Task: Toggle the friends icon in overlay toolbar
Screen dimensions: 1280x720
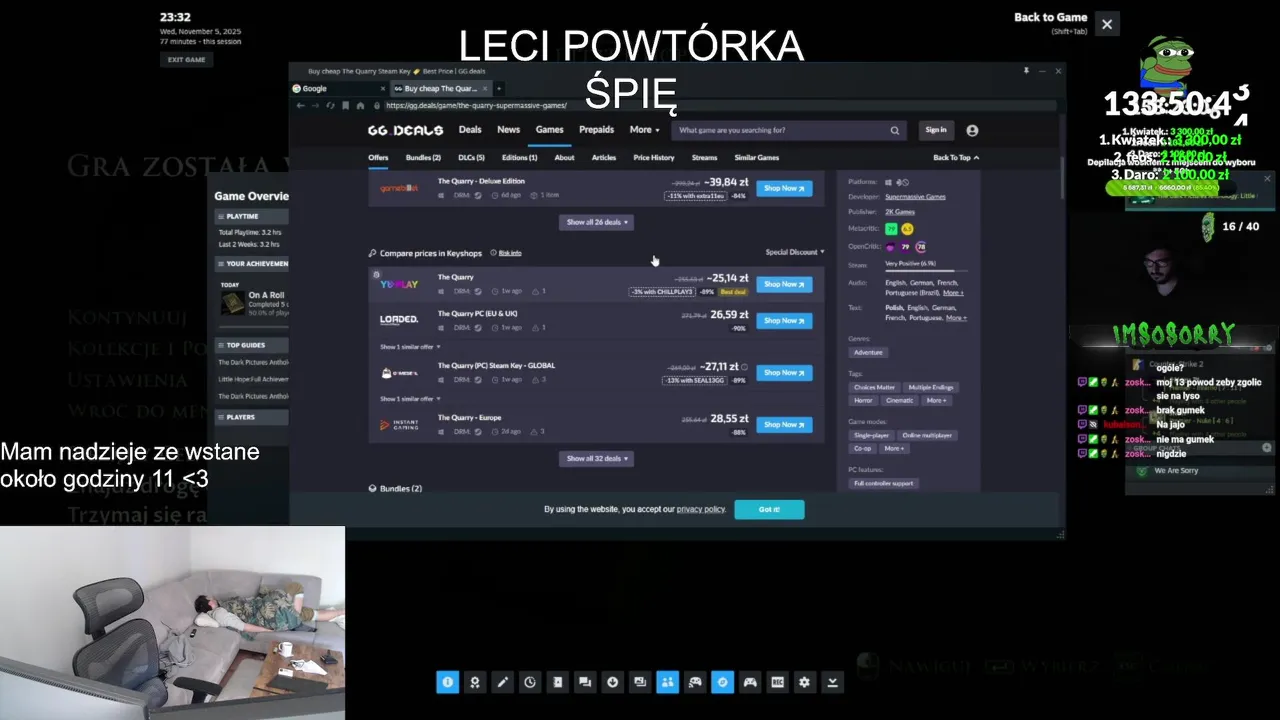Action: click(667, 682)
